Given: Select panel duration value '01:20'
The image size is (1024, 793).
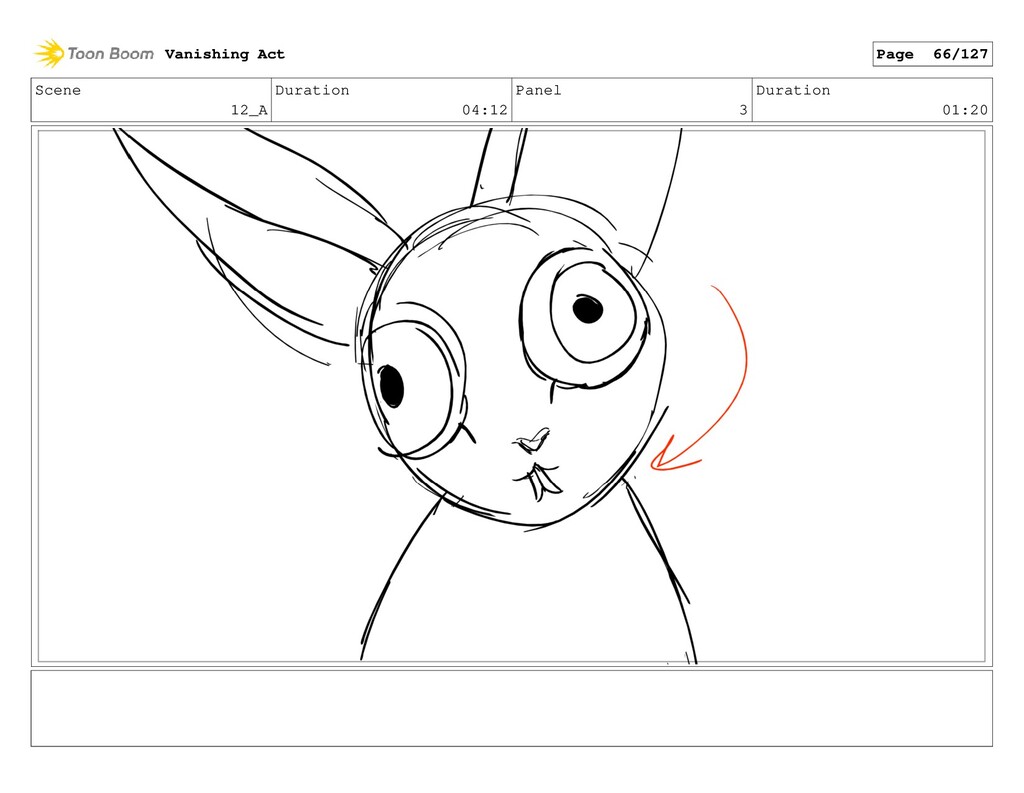Looking at the screenshot, I should pyautogui.click(x=965, y=110).
